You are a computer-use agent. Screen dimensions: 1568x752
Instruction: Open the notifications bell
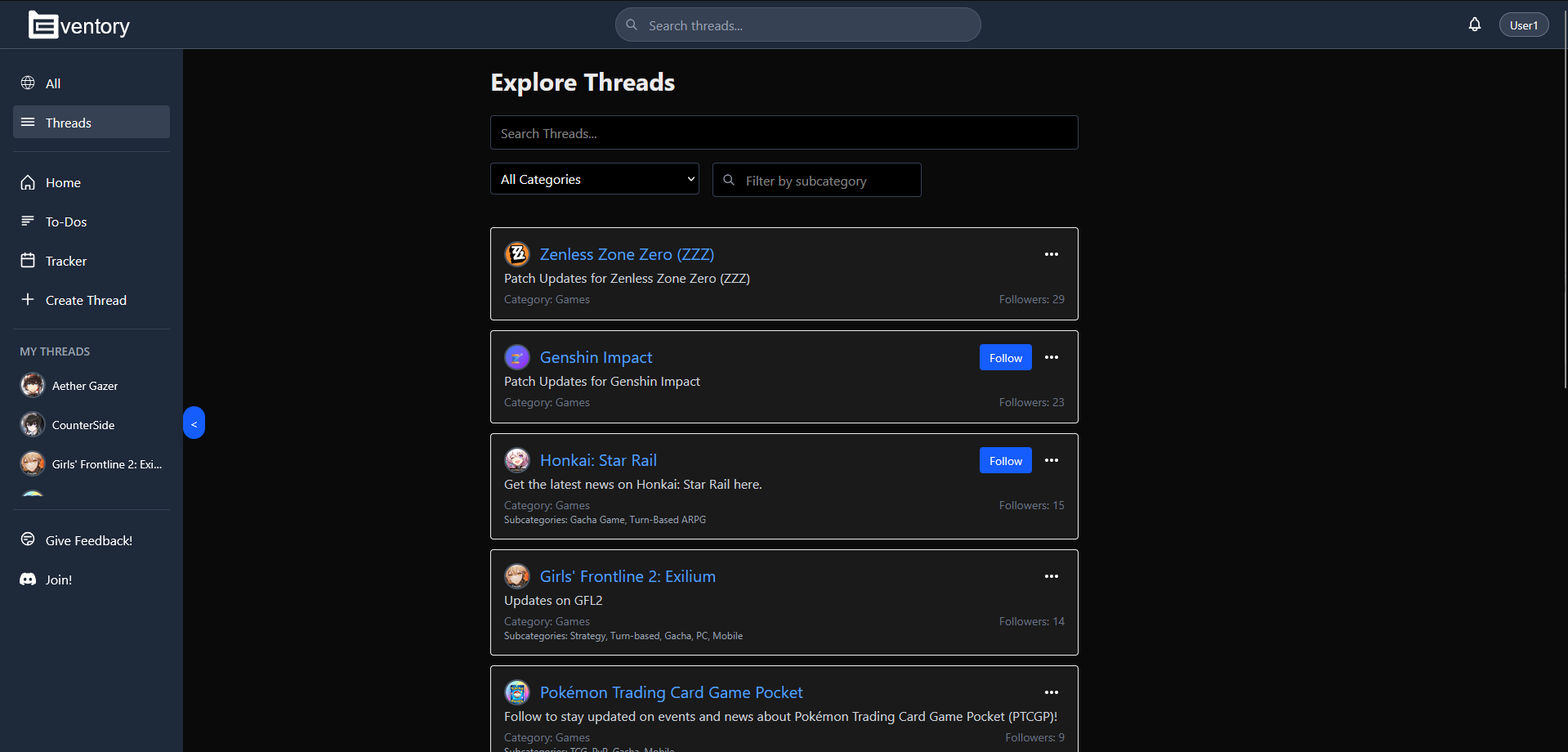[x=1474, y=25]
